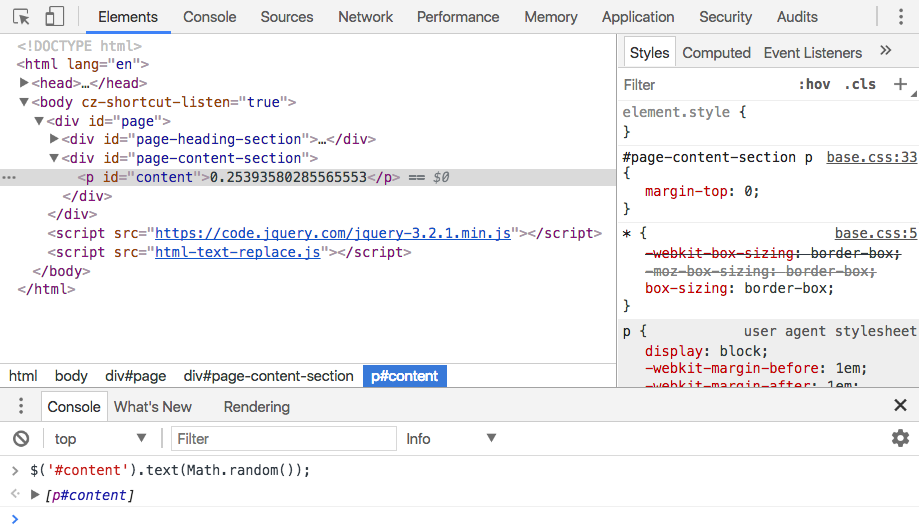Open base.css:5 source link
Viewport: 919px width, 530px height.
[876, 233]
